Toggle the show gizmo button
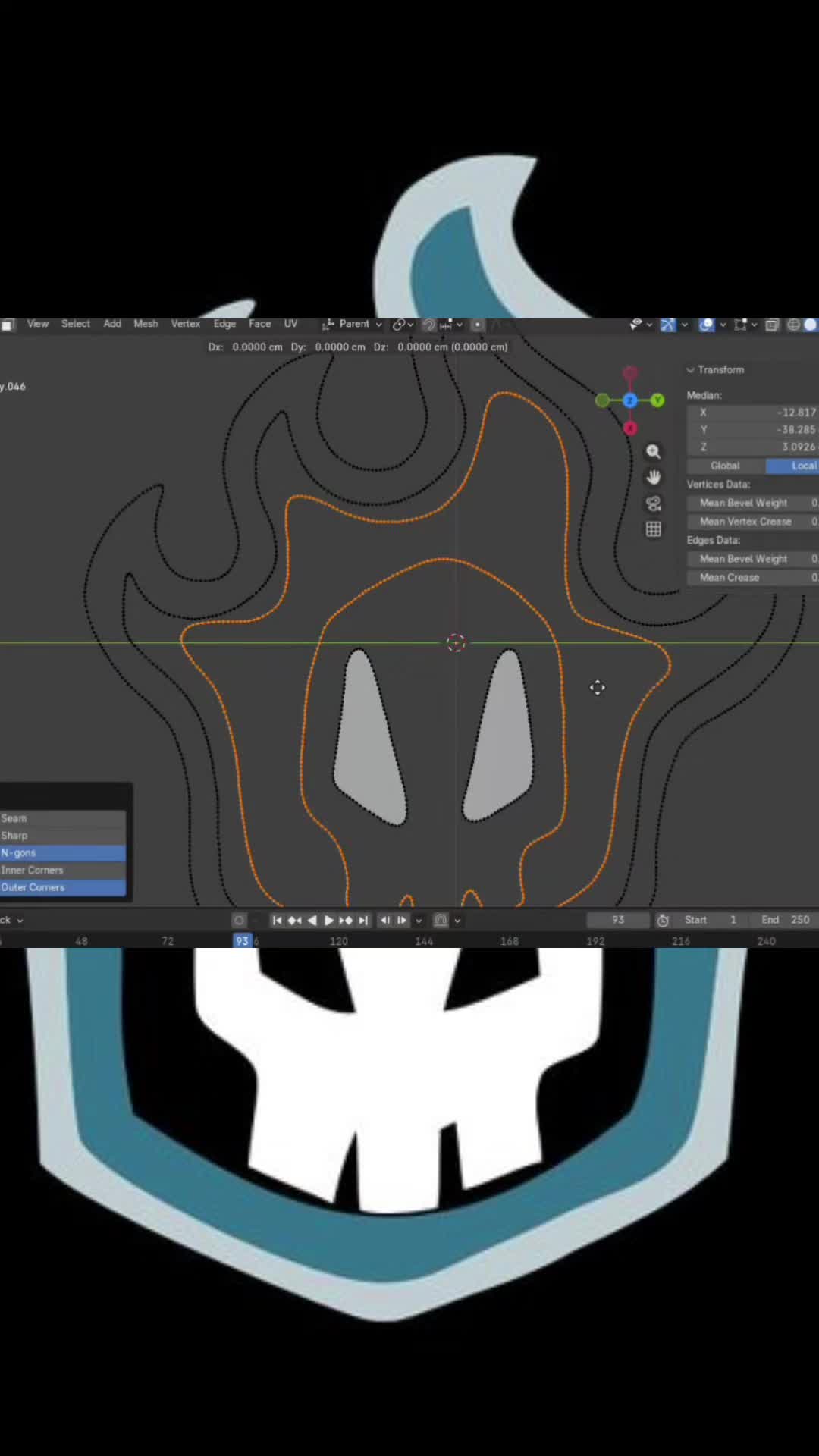819x1456 pixels. click(x=668, y=325)
